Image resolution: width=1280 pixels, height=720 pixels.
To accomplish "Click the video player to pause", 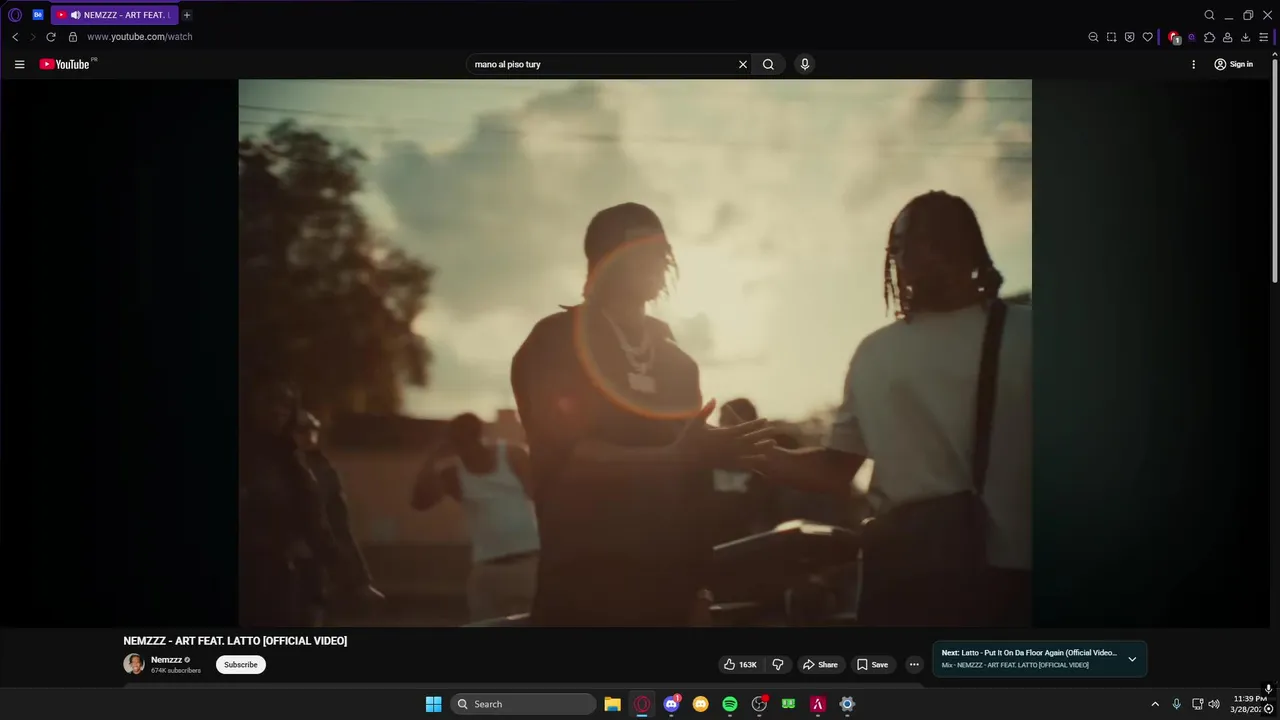I will pos(635,353).
